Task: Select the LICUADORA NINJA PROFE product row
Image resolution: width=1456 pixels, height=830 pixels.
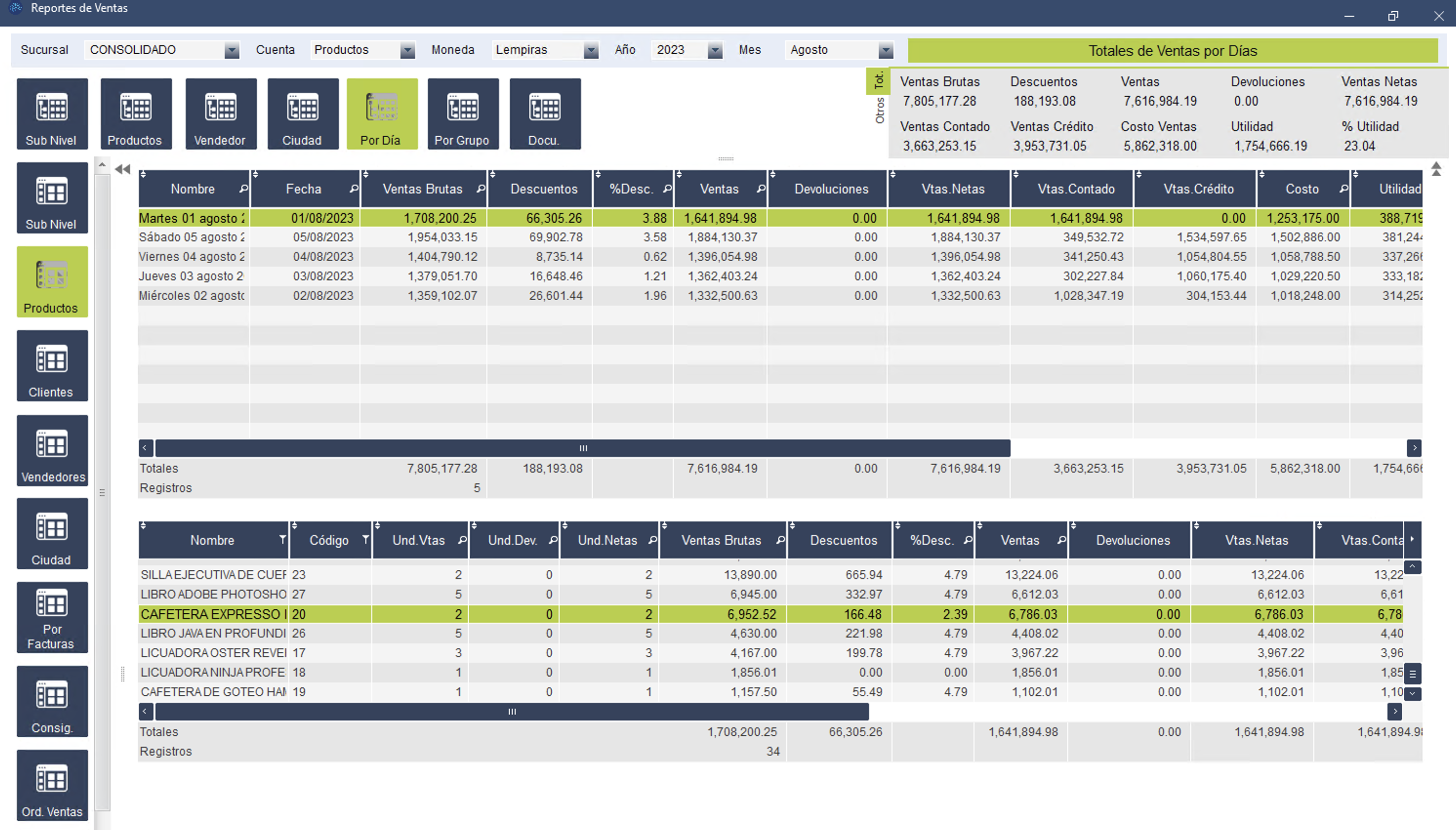Action: 771,673
